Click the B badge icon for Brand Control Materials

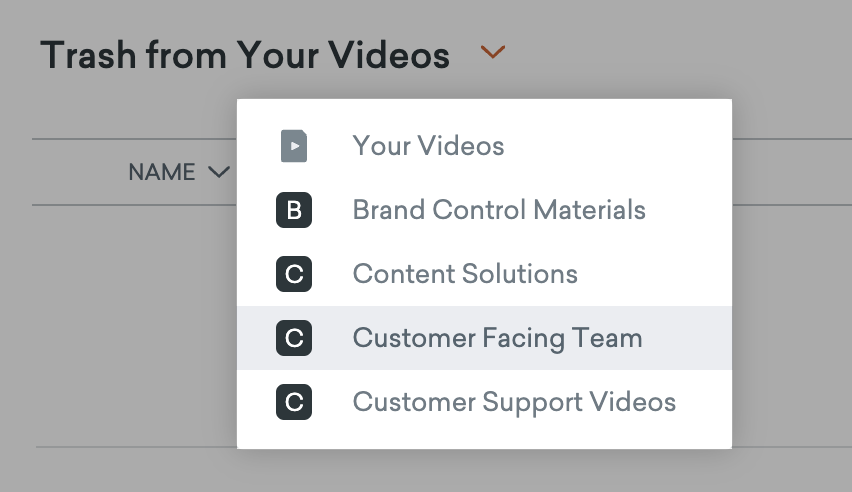point(294,211)
